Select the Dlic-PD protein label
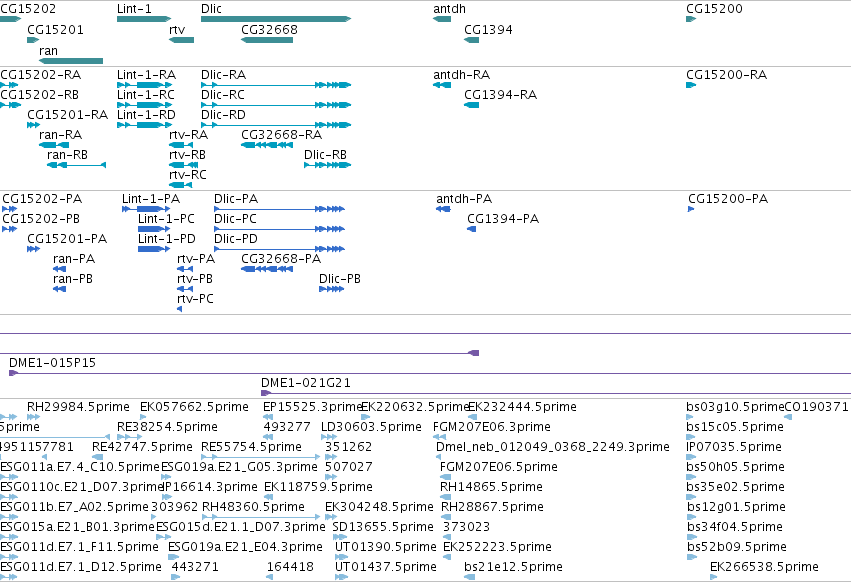 [236, 239]
